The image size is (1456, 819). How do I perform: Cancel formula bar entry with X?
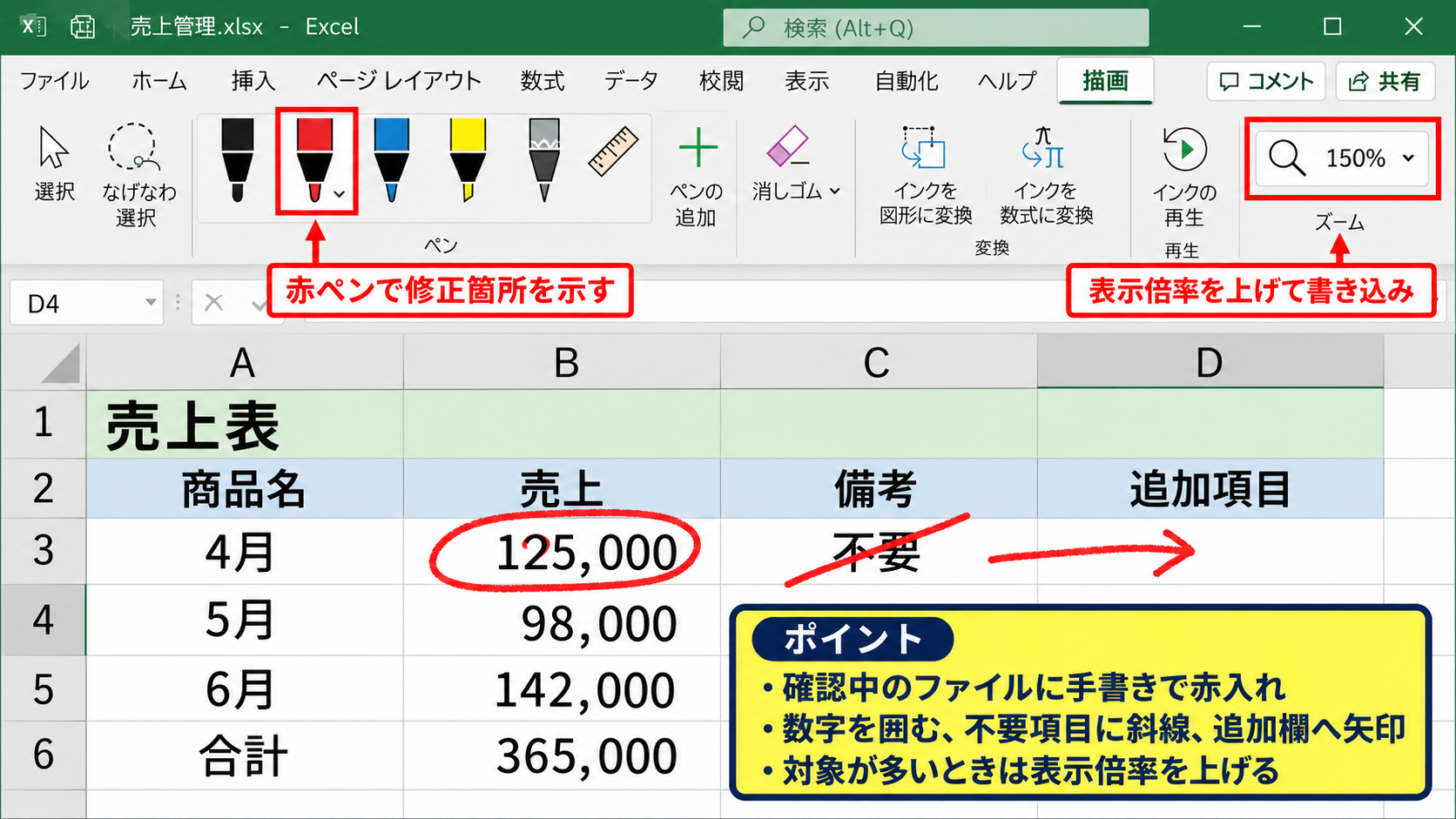[213, 303]
